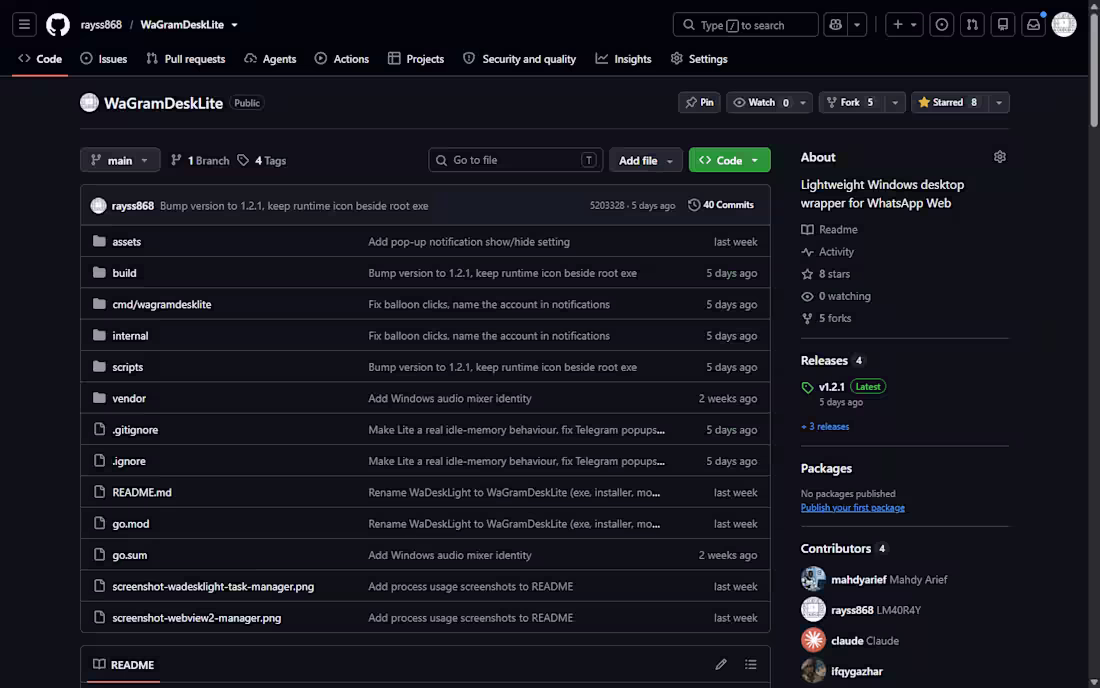1100x688 pixels.
Task: Open the build folder
Action: 124,273
